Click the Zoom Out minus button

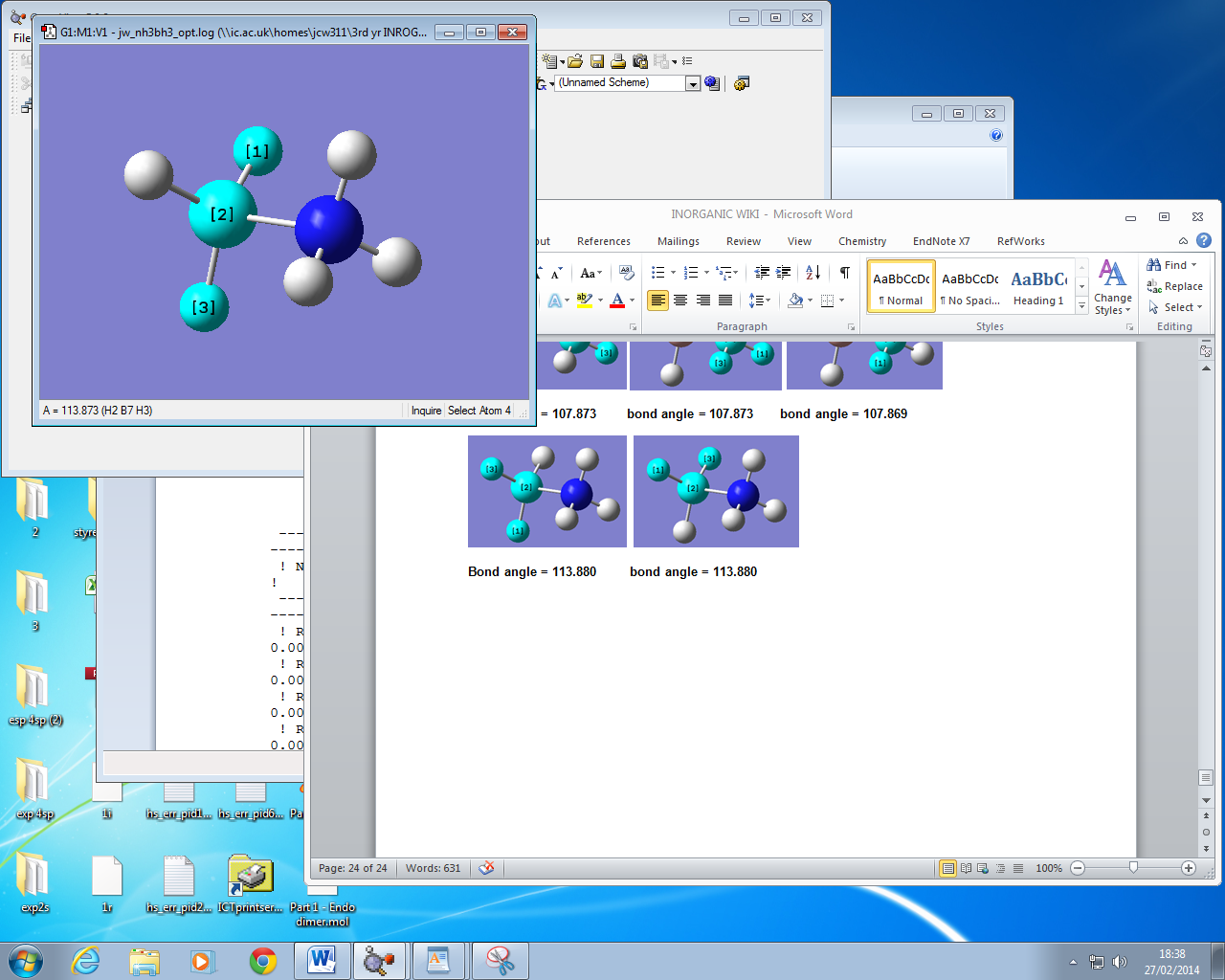point(1078,868)
